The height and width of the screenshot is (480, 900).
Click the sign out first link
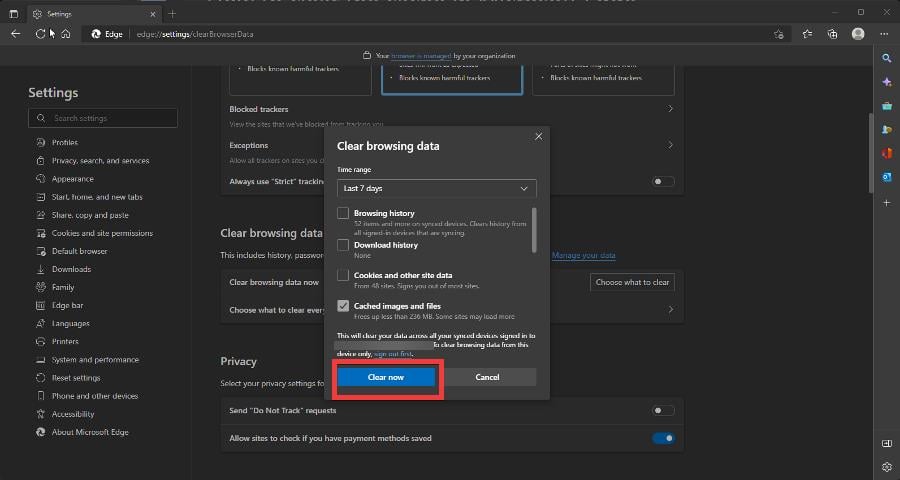[393, 354]
